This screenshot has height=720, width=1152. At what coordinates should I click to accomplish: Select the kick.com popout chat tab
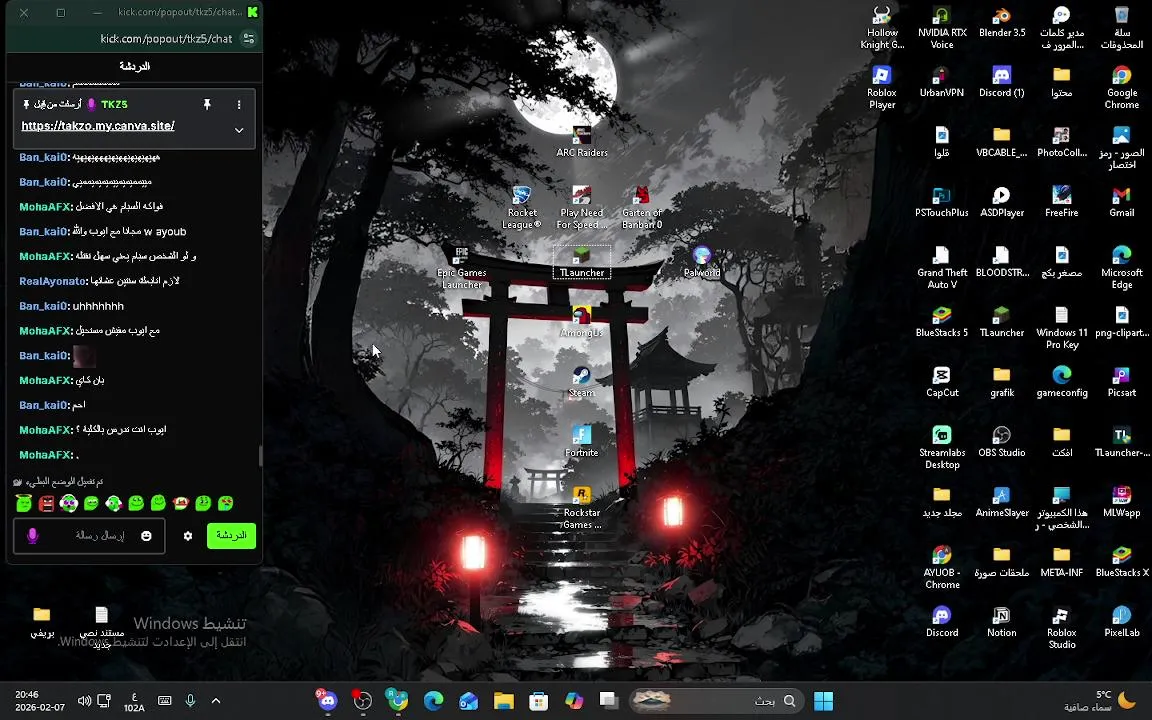point(180,12)
